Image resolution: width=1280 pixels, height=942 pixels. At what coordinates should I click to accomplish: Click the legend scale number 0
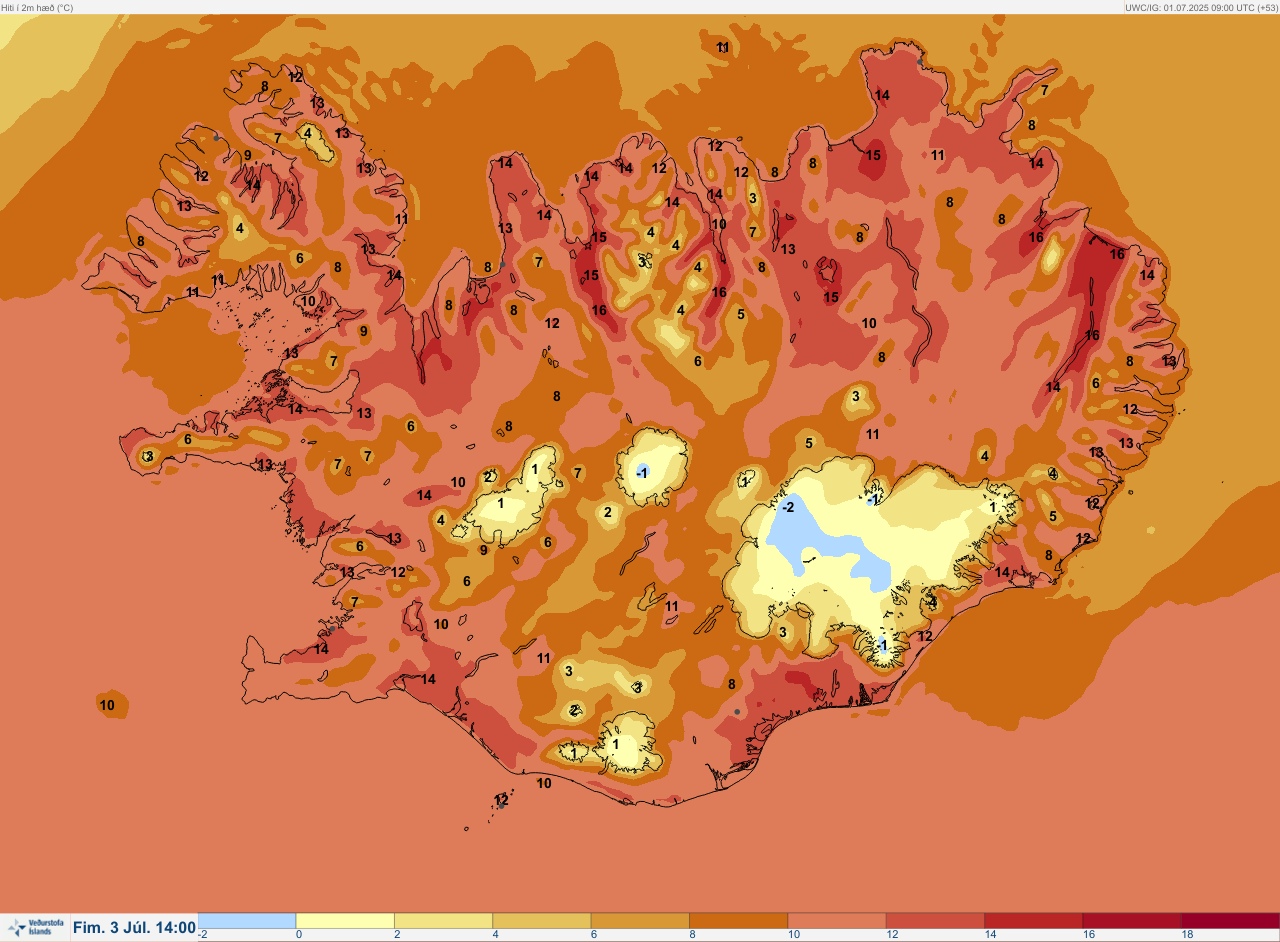299,935
